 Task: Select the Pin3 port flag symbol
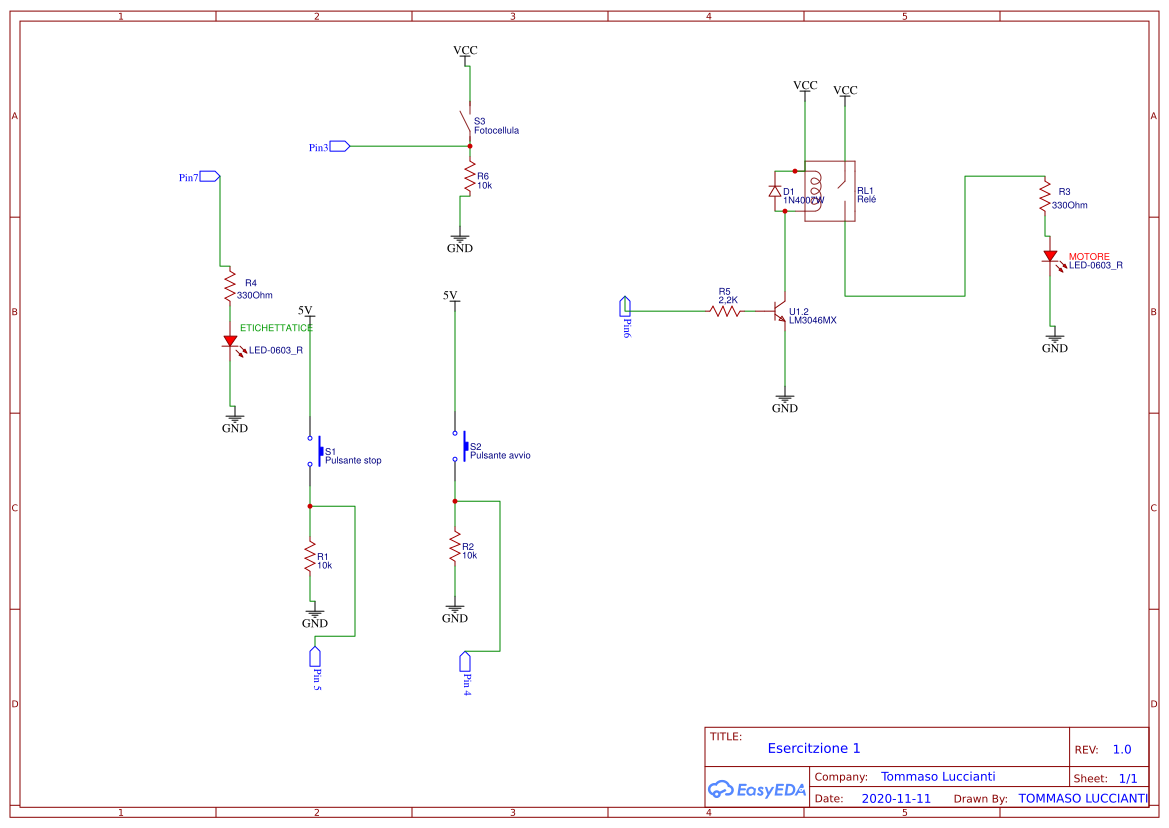(340, 146)
